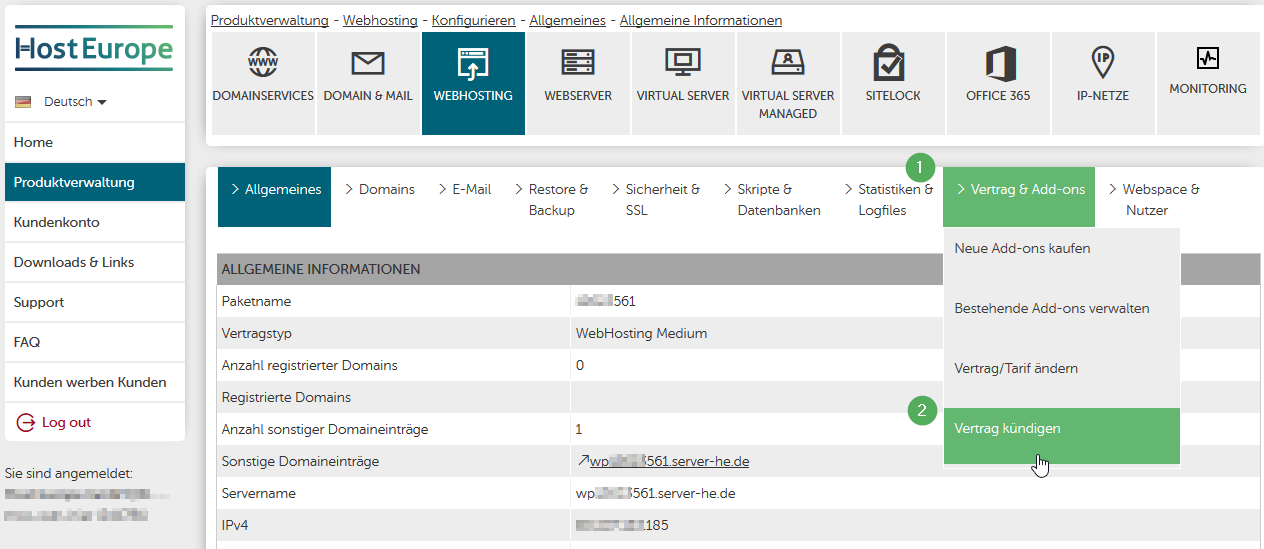This screenshot has height=549, width=1264.
Task: Click the IPv4 label
Action: [x=235, y=525]
